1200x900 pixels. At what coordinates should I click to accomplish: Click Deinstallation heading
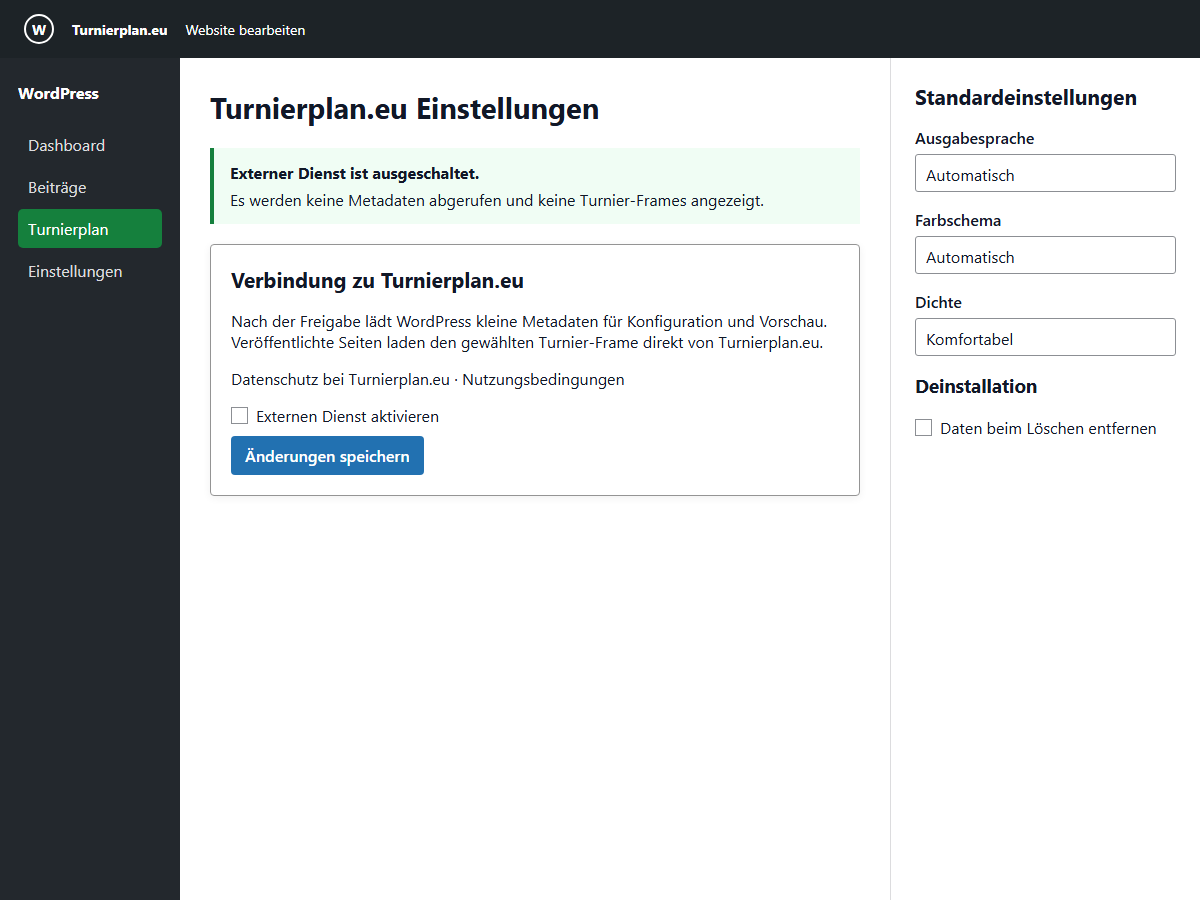pos(976,386)
